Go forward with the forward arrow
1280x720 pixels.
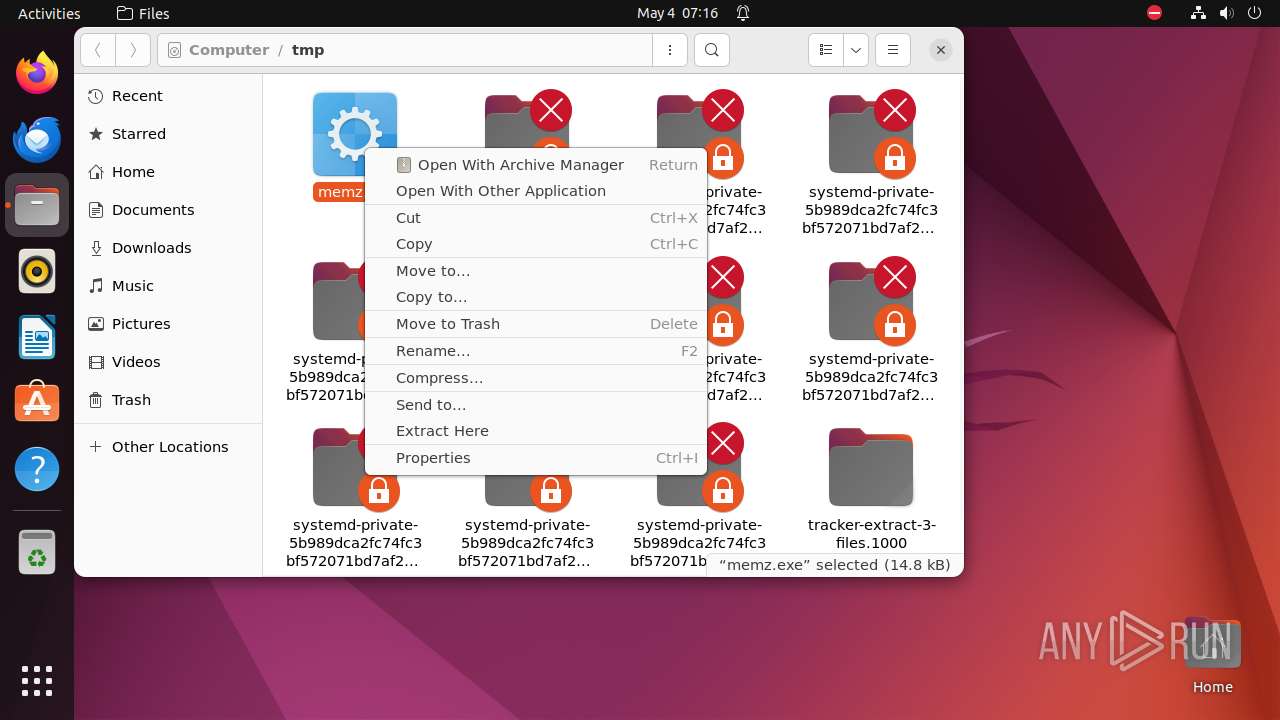133,50
